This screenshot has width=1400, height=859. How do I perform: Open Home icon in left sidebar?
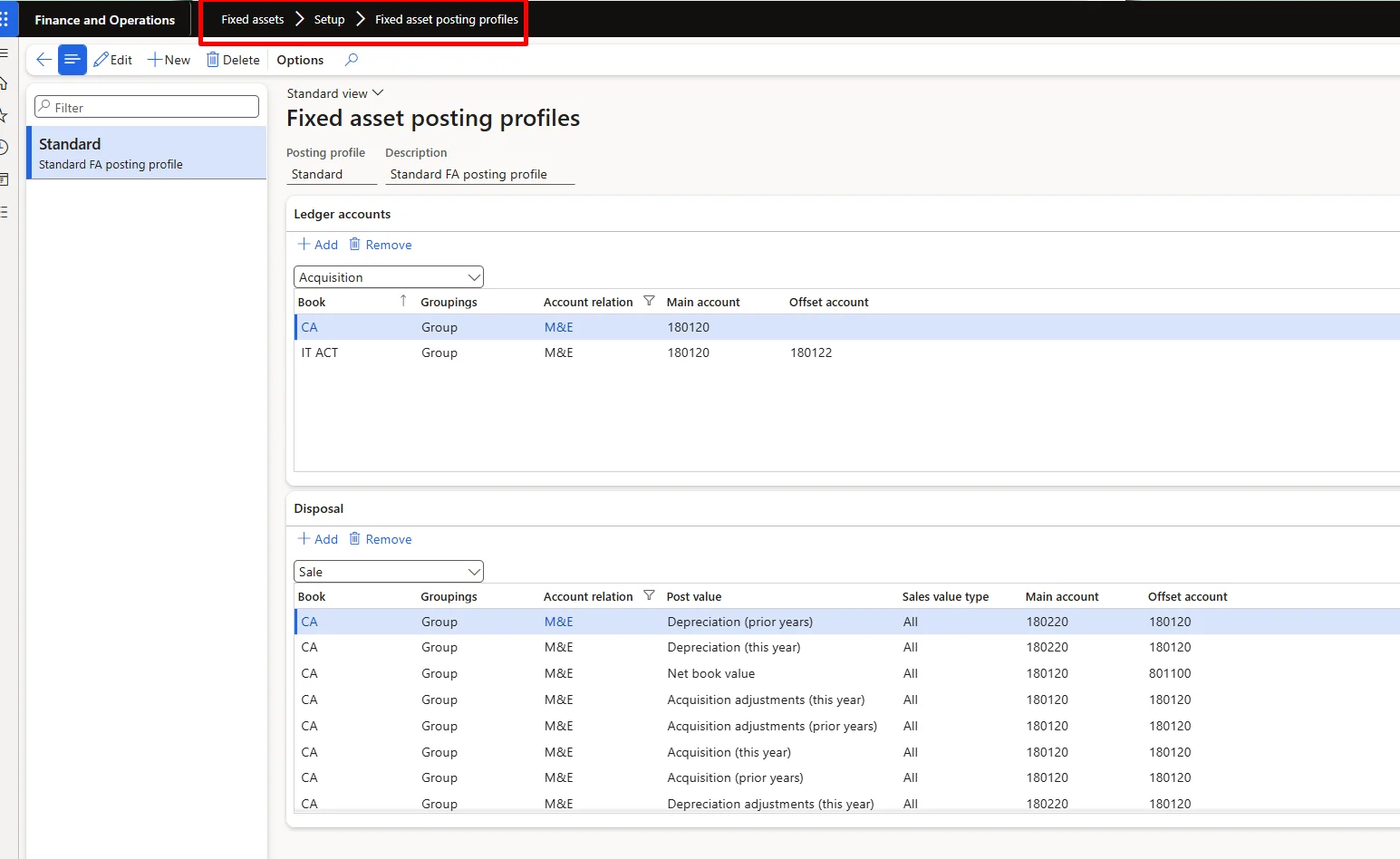[5, 83]
